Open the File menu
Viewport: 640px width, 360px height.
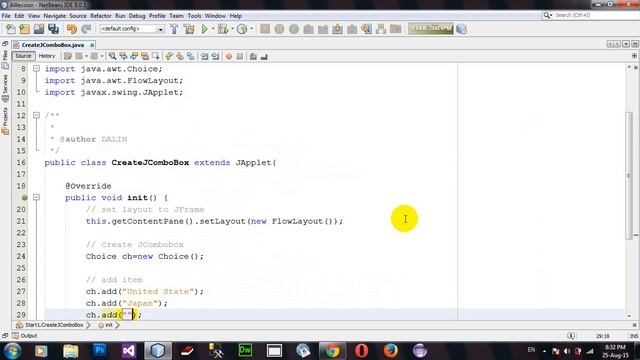pos(6,16)
